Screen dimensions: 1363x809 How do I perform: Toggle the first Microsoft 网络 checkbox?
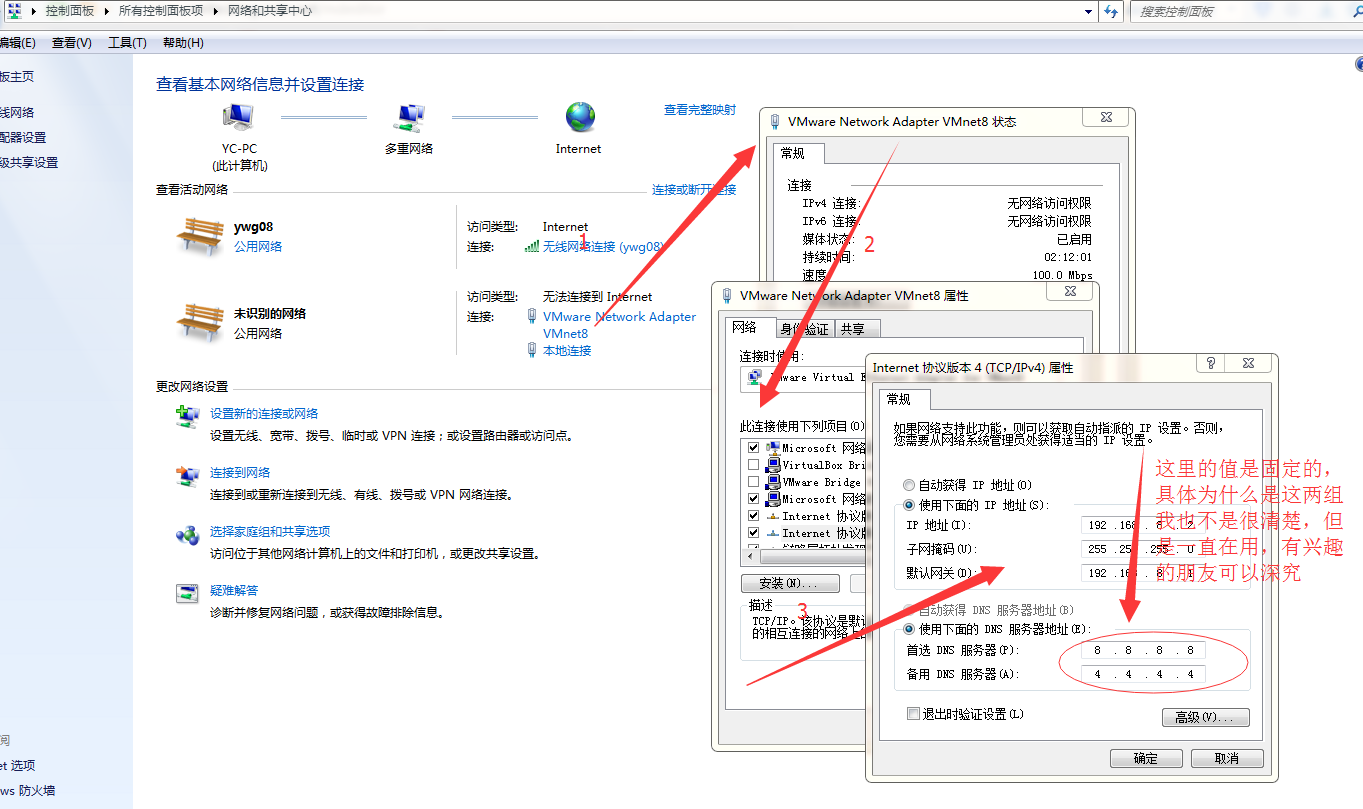(754, 448)
